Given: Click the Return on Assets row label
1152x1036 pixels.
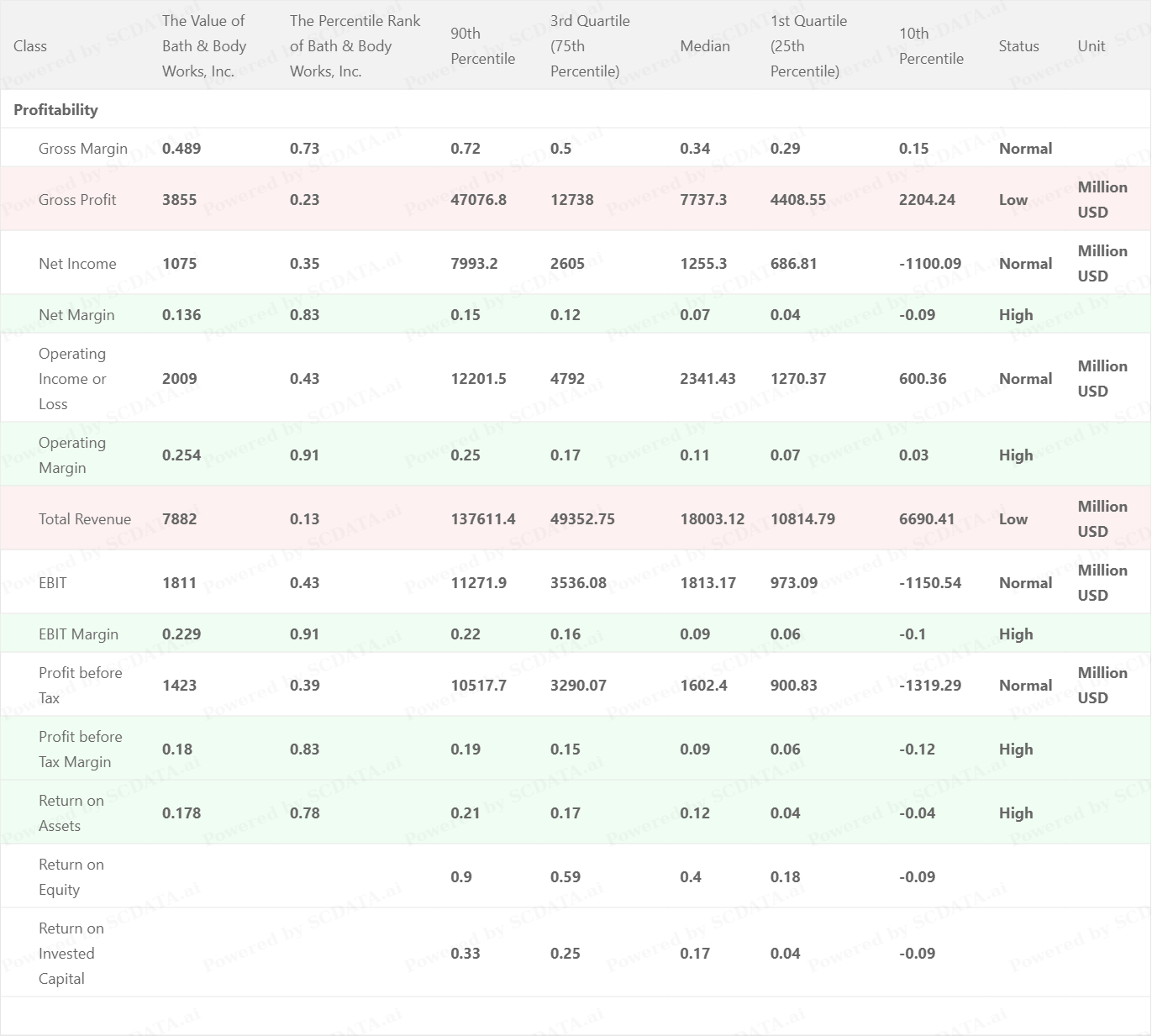Looking at the screenshot, I should pos(71,813).
